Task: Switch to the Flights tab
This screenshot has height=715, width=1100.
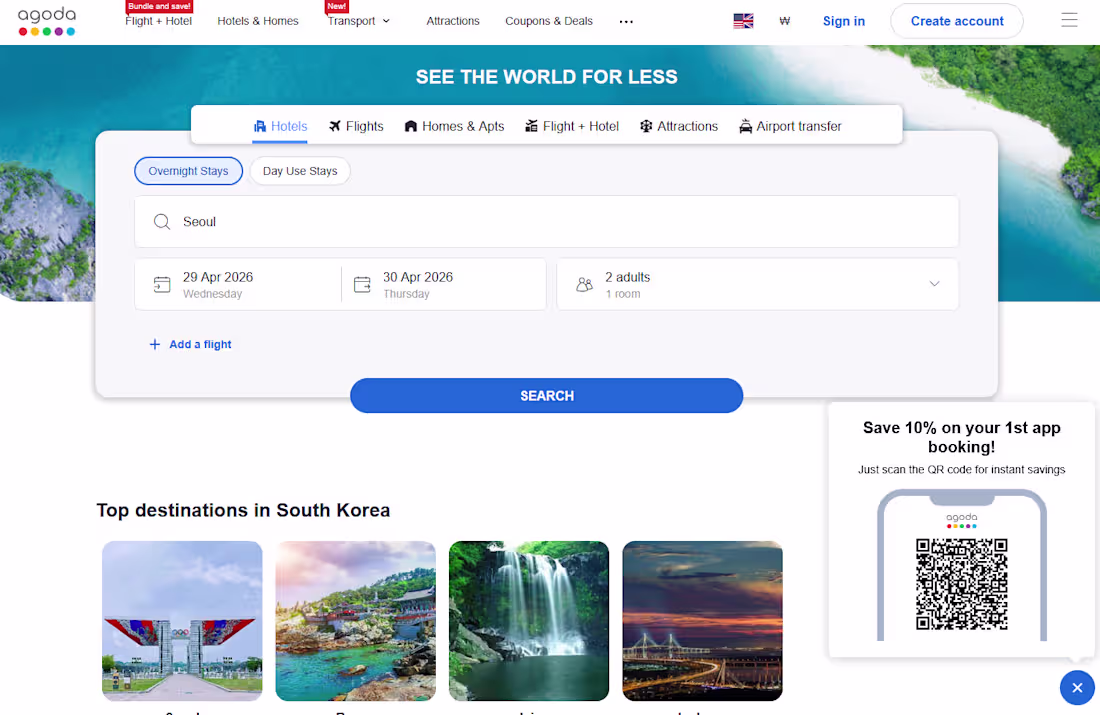Action: [356, 126]
